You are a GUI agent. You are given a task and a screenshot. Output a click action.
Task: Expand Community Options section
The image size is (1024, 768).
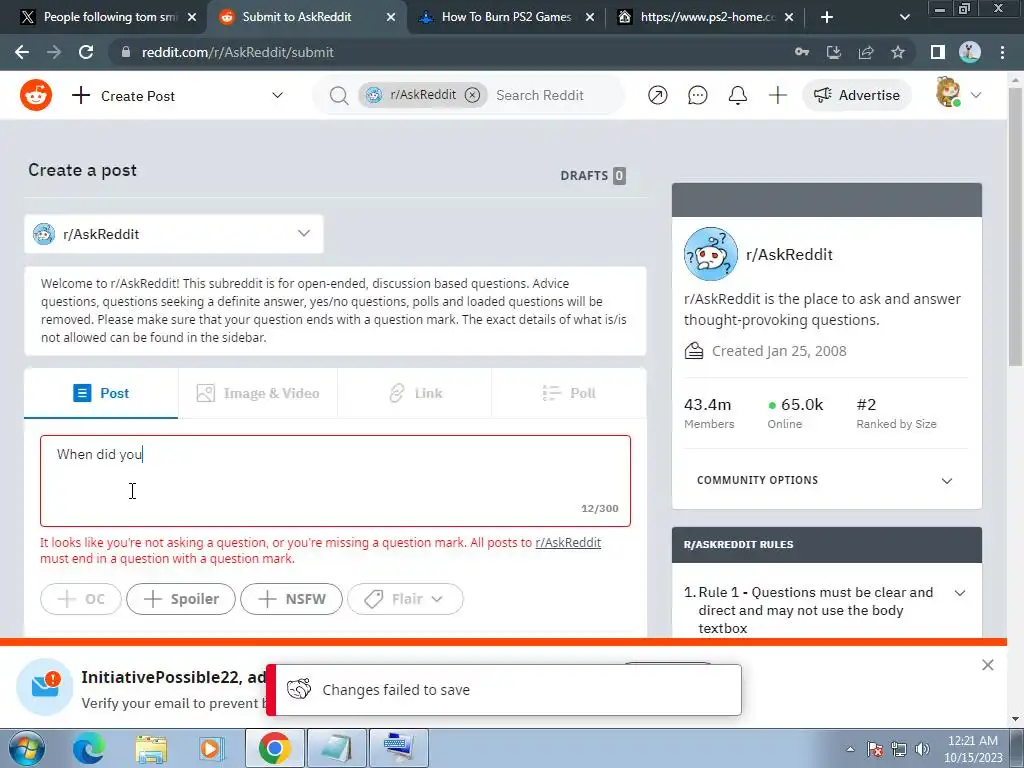pos(826,481)
